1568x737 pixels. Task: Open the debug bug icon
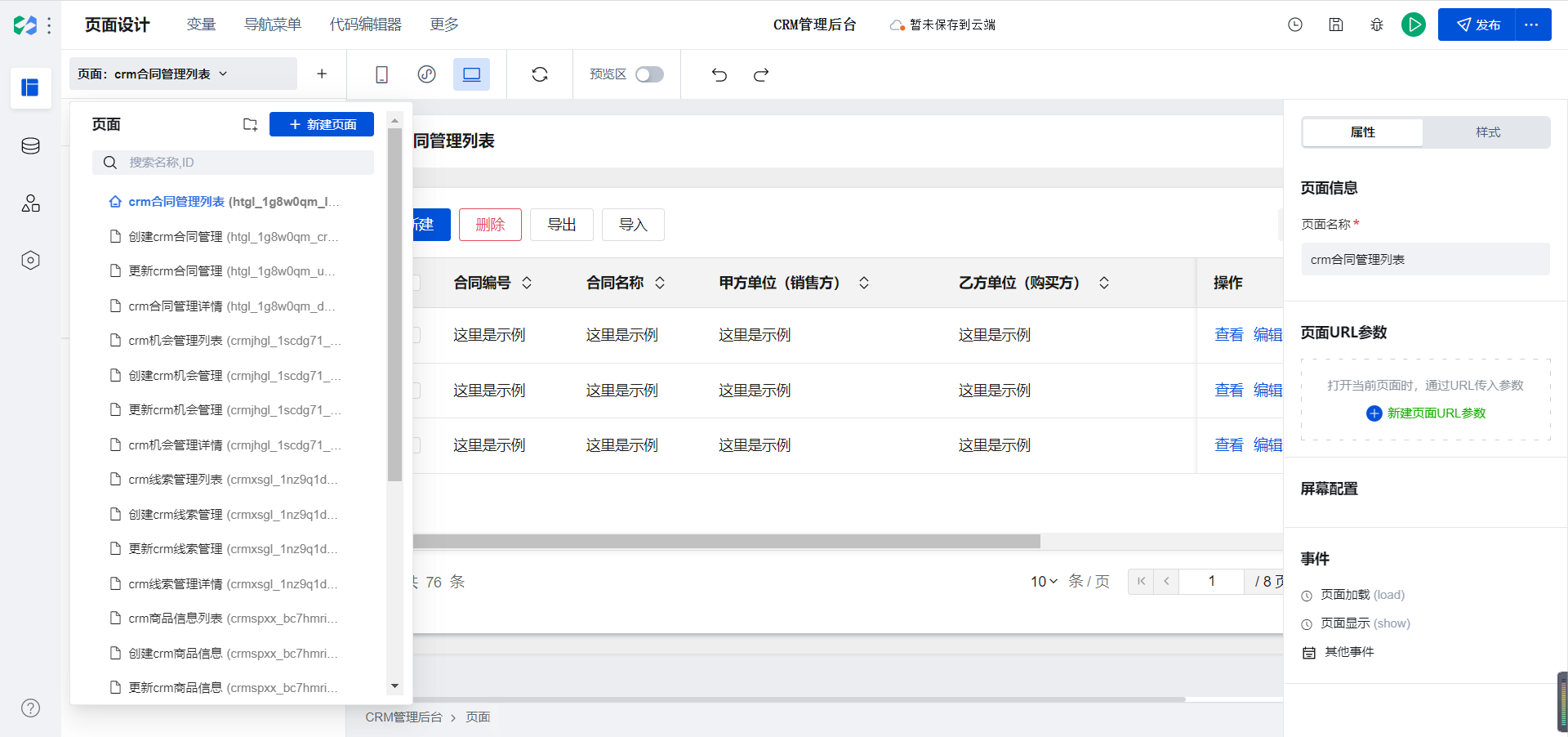(1377, 25)
